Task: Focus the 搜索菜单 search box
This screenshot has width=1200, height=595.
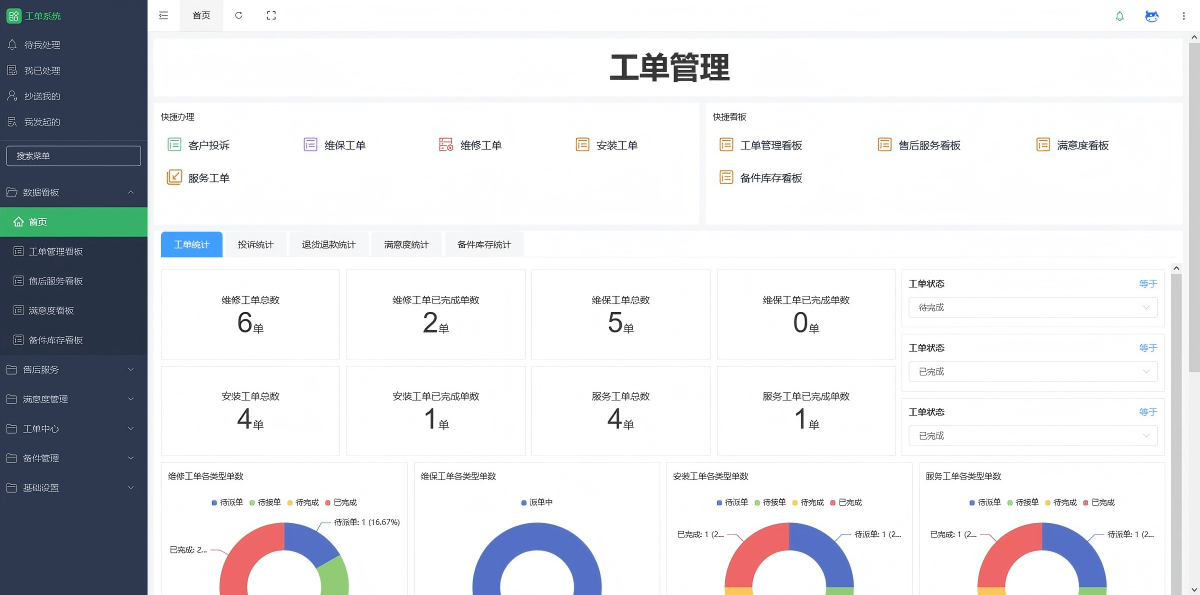Action: tap(74, 156)
